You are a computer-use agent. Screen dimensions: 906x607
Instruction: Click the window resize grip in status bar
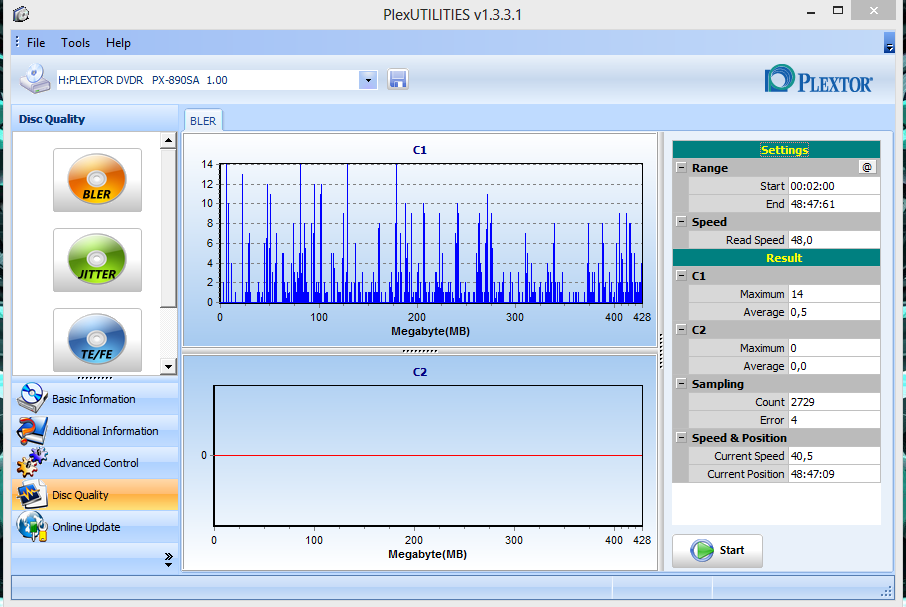pyautogui.click(x=886, y=591)
